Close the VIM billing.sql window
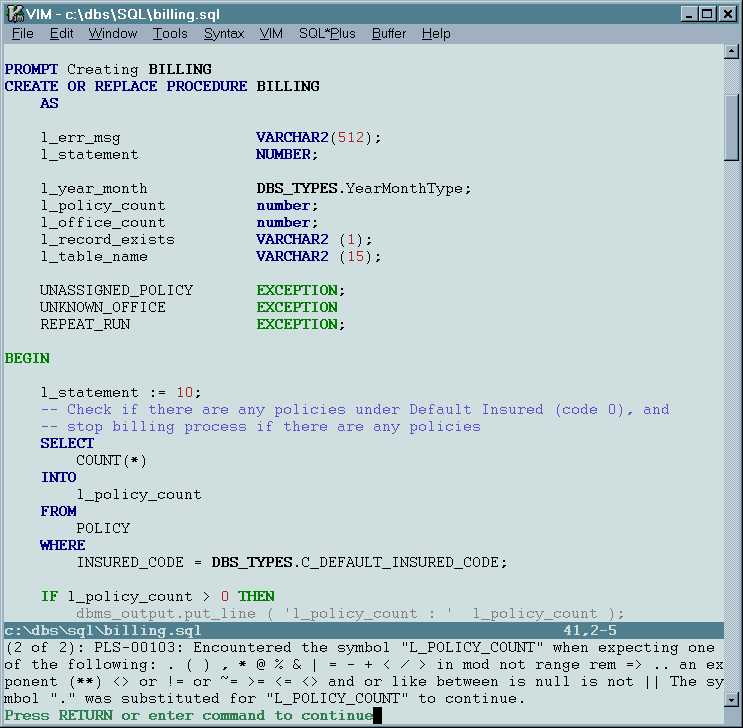Screen dimensions: 743x728 click(727, 14)
